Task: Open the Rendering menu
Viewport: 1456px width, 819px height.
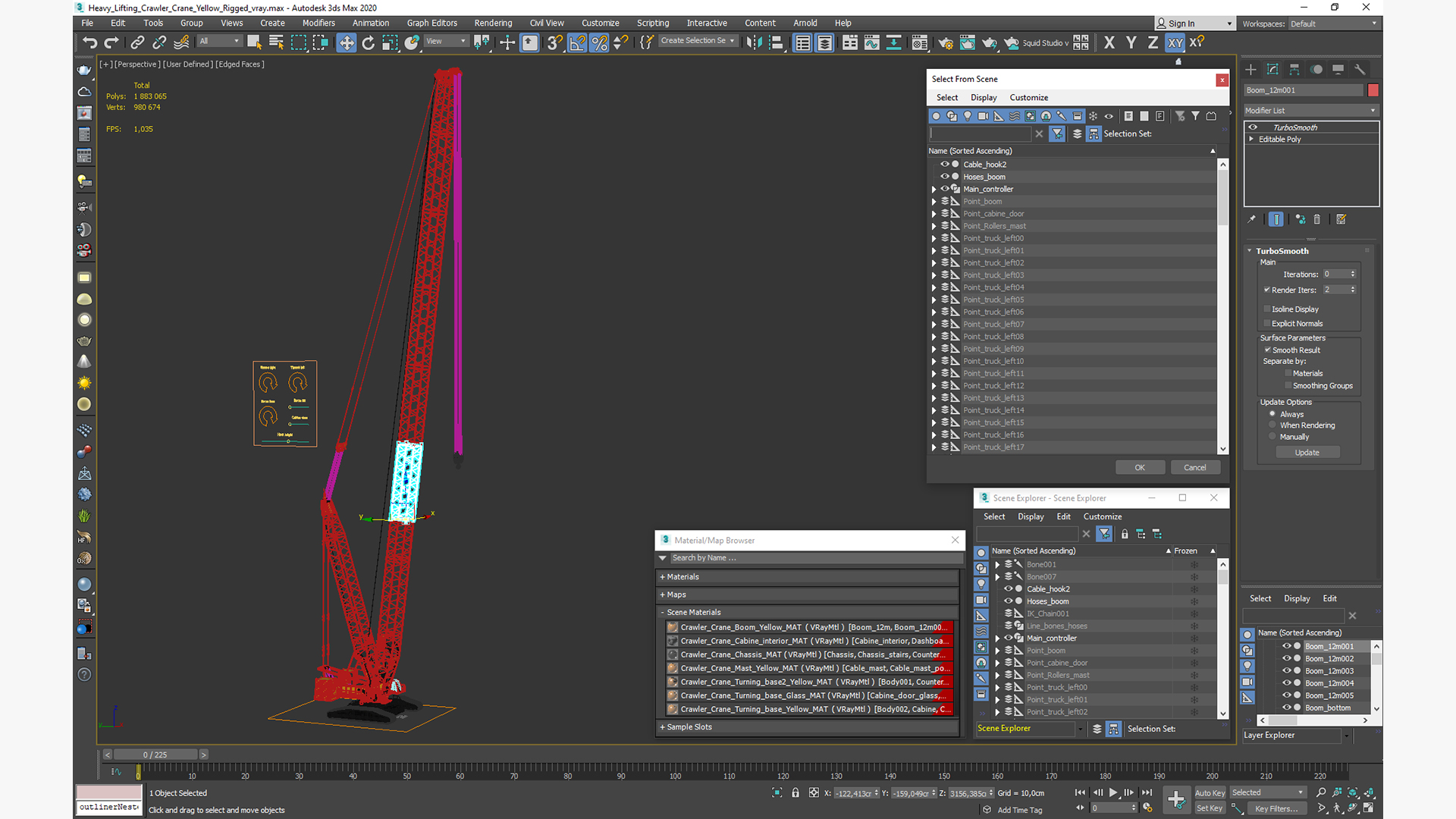Action: tap(493, 23)
